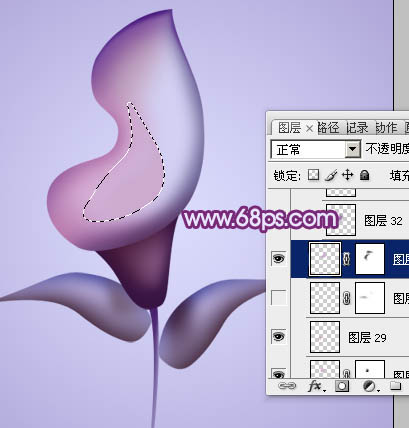Toggle mask link on the selected layer

(x=347, y=258)
